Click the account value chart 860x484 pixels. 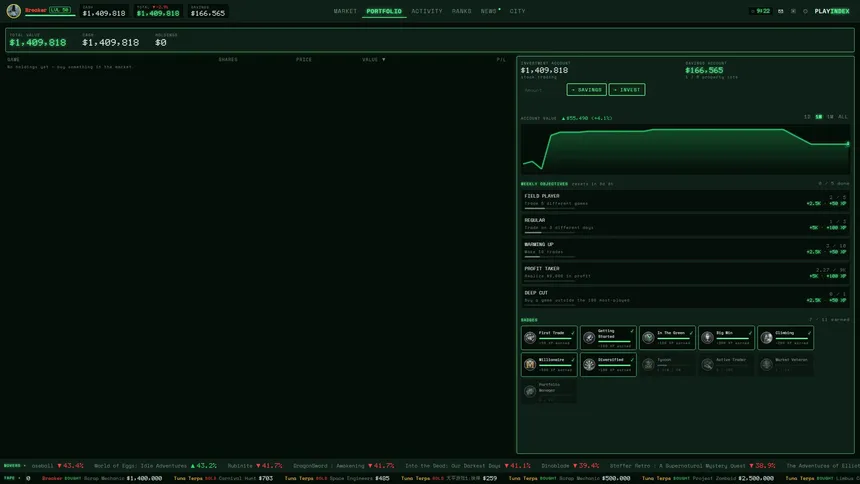click(x=685, y=149)
